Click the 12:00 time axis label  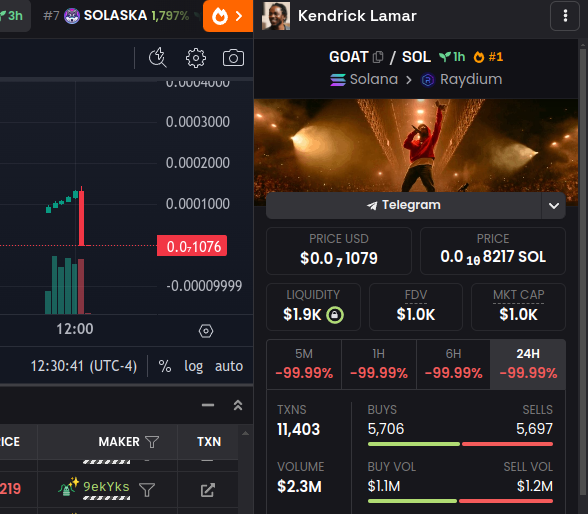pos(75,329)
